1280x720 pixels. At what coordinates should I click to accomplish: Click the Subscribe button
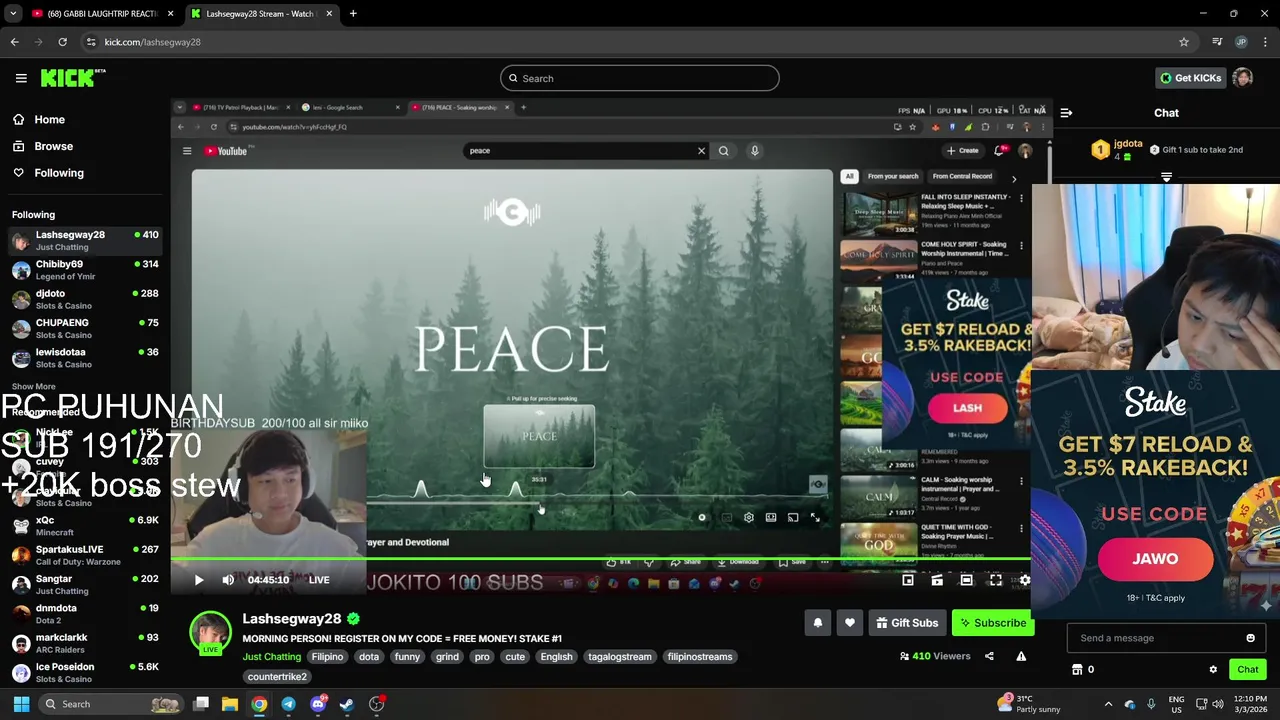click(993, 623)
